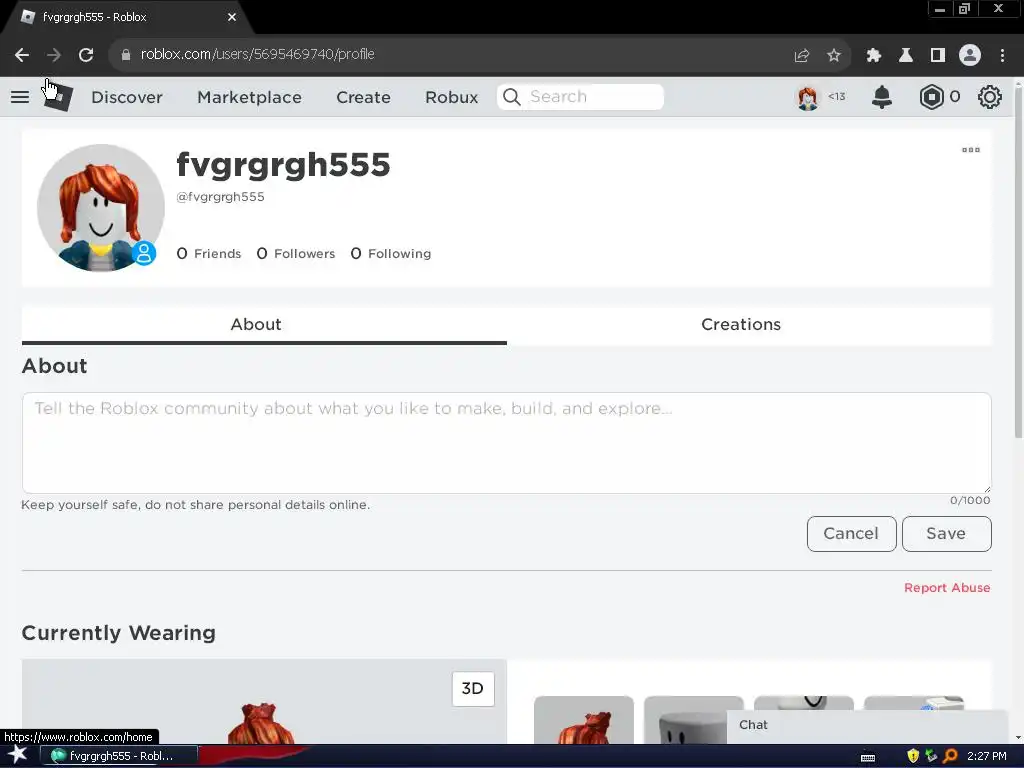Open the Robux balance icon
The width and height of the screenshot is (1024, 768).
point(931,97)
